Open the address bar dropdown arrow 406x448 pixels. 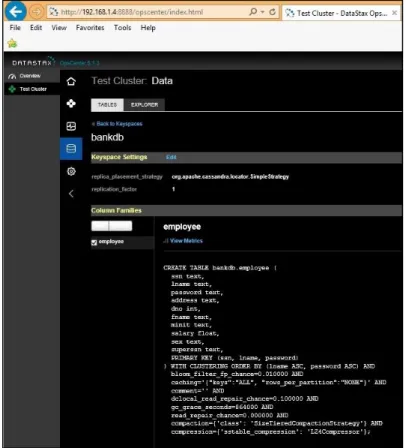(263, 12)
